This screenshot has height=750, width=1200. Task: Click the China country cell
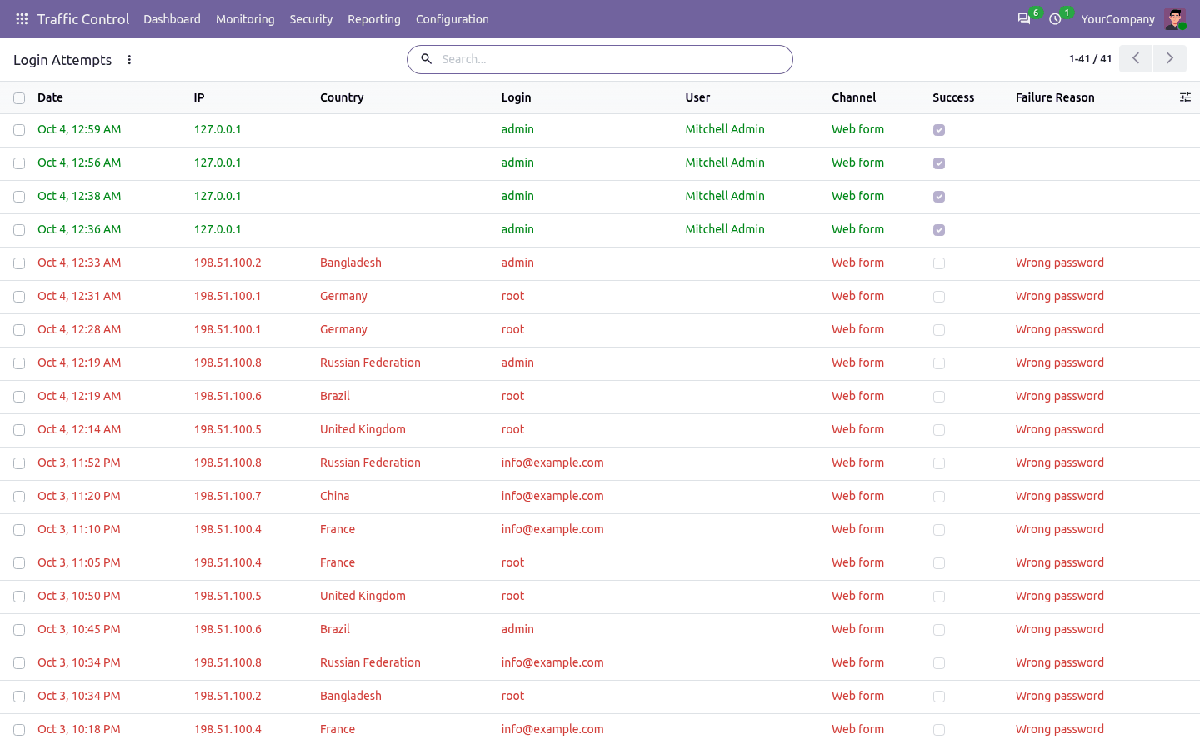(x=335, y=496)
